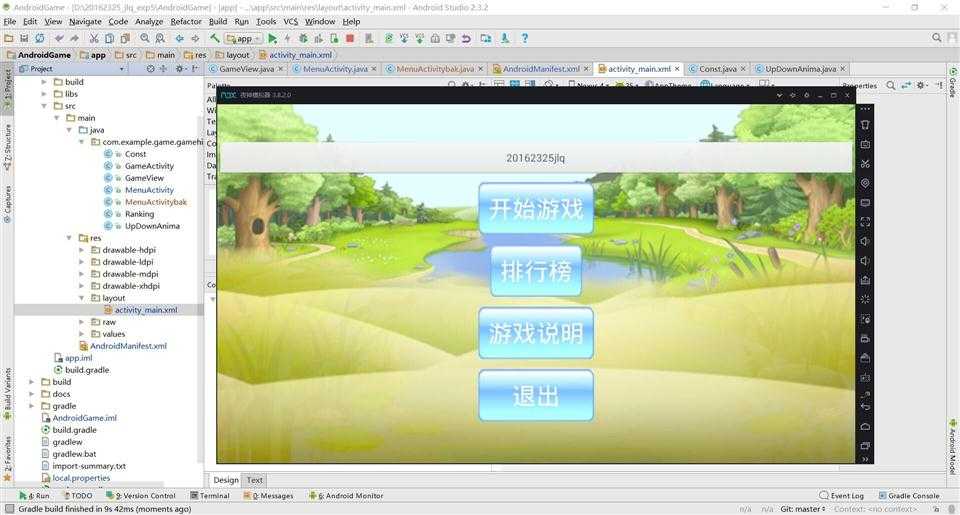Collapse the src folder in project tree
Screen dimensions: 960x515
(44, 106)
